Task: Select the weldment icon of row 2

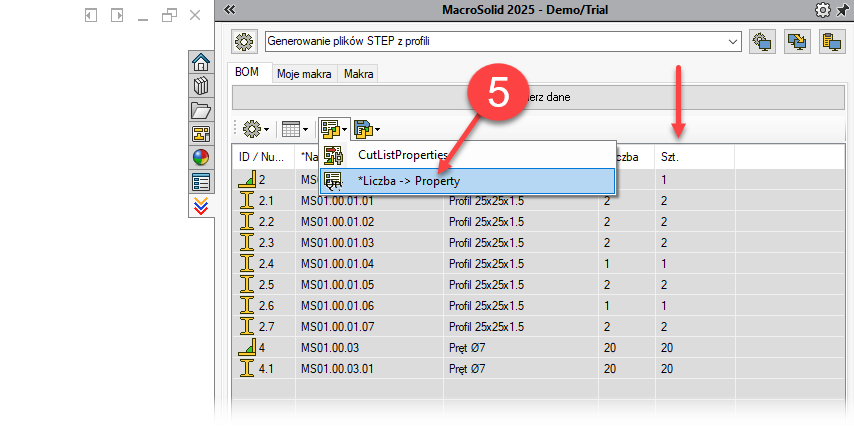Action: 247,180
